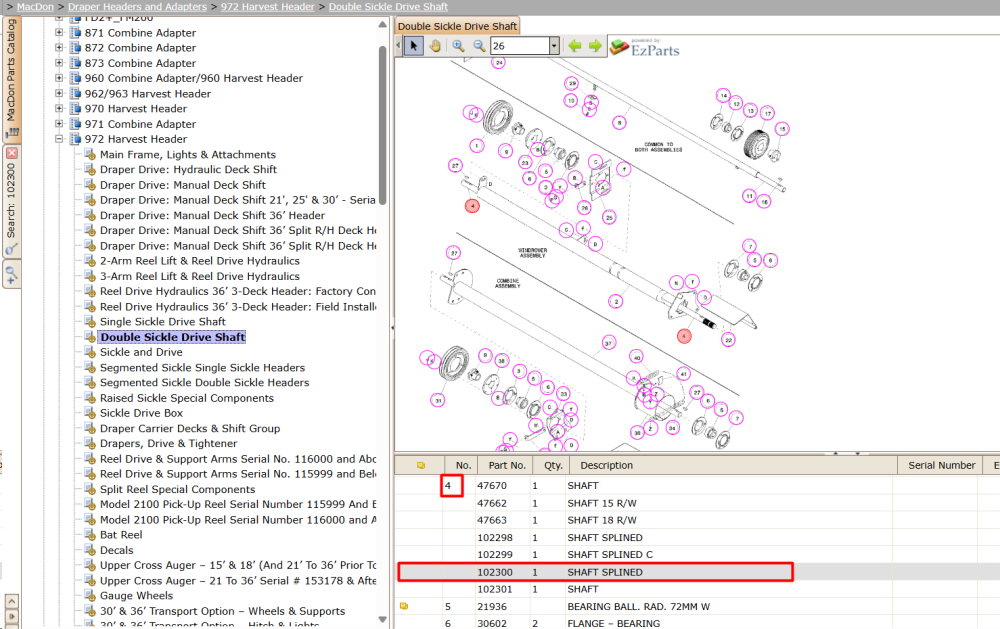
Task: Select the 102300 SHAFT SPLINED row
Action: pos(596,572)
